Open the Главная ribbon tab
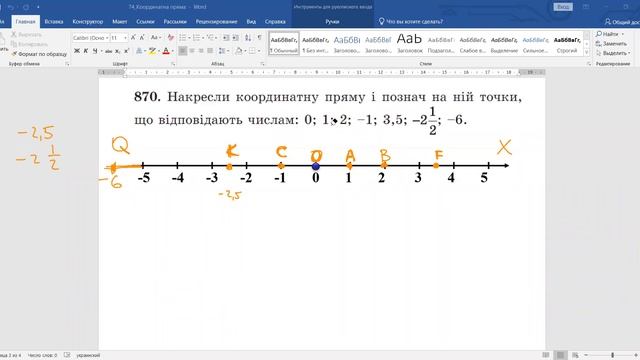This screenshot has width=640, height=360. pos(25,22)
